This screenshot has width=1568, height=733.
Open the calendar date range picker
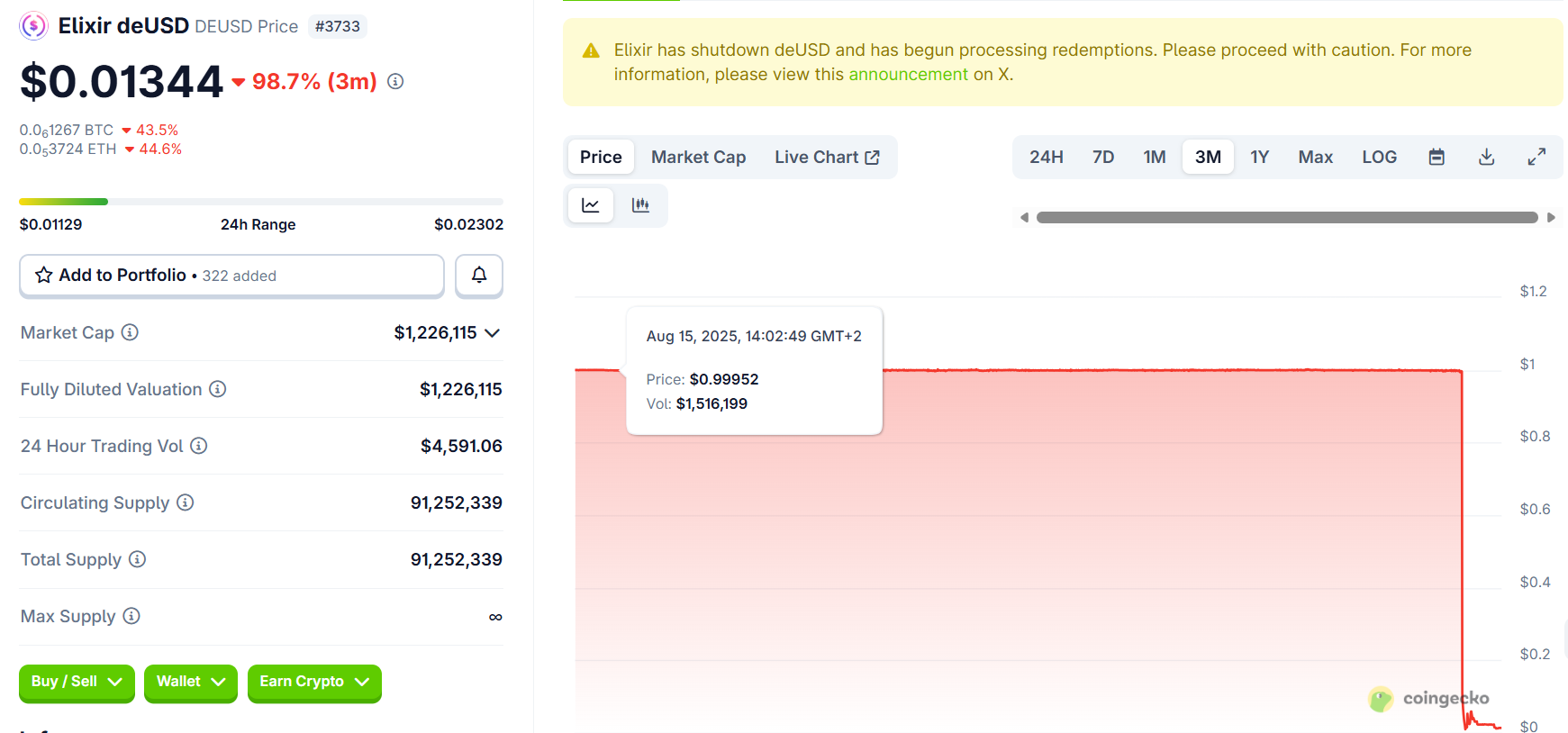pyautogui.click(x=1437, y=157)
